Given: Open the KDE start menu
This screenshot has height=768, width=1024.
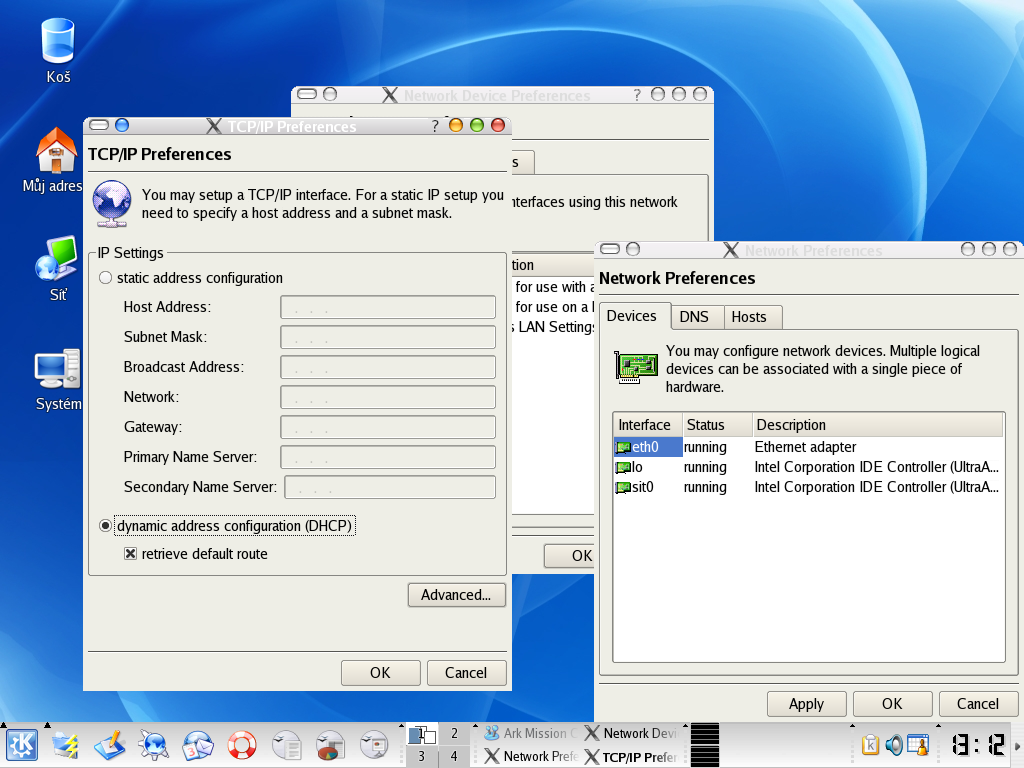Looking at the screenshot, I should (21, 745).
